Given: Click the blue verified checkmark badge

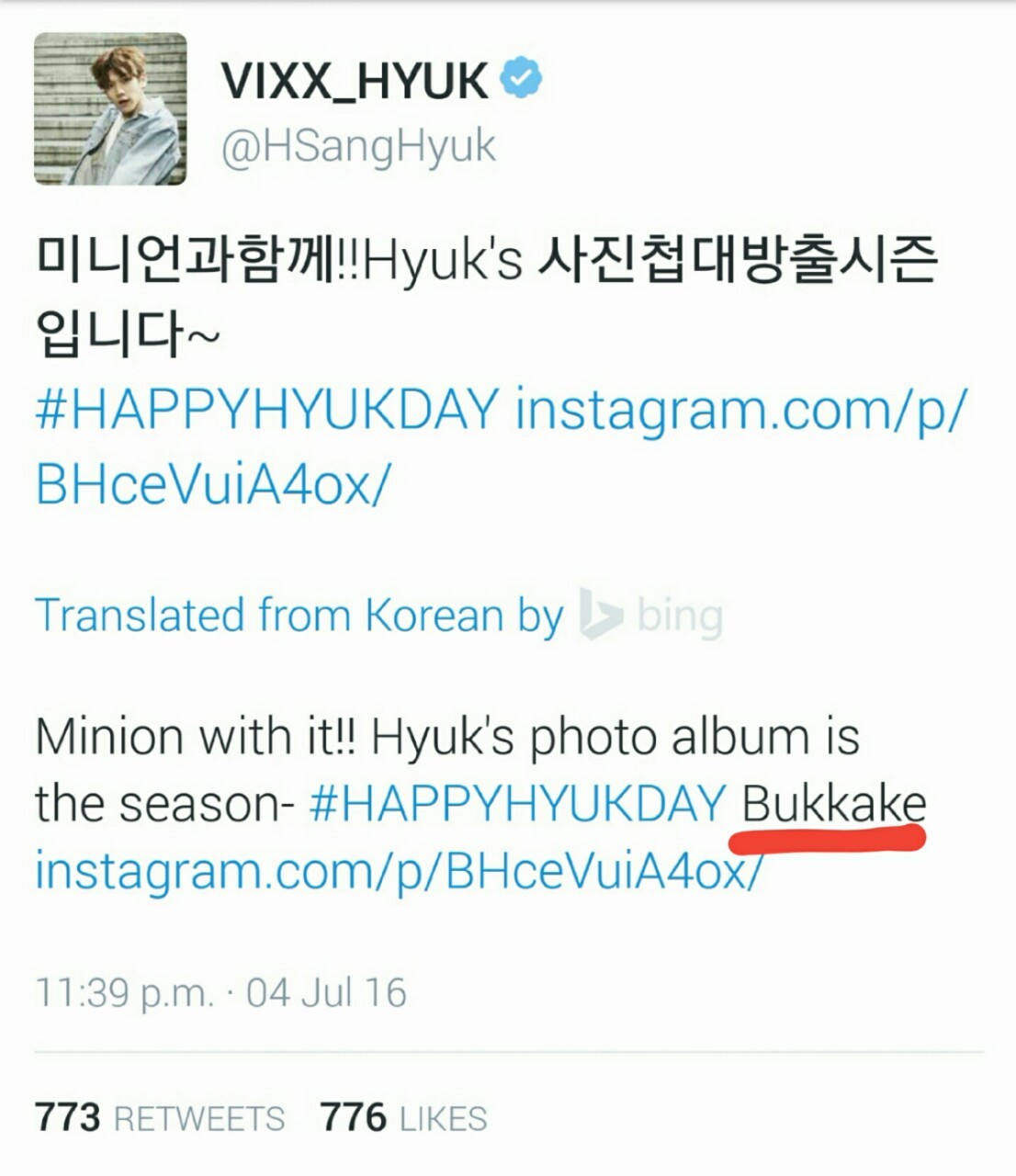Looking at the screenshot, I should (x=521, y=79).
